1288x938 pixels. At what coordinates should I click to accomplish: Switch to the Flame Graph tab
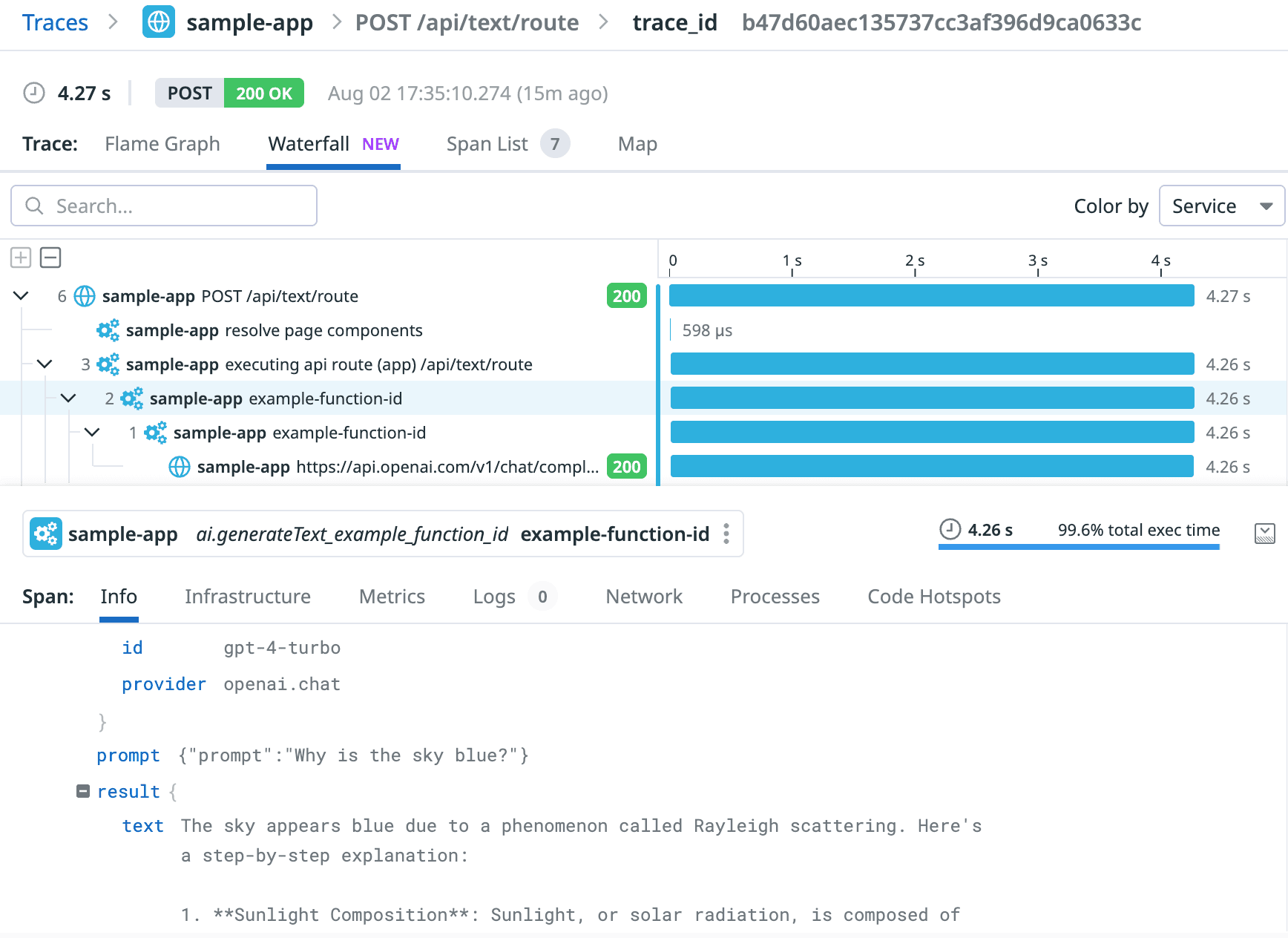click(x=162, y=143)
